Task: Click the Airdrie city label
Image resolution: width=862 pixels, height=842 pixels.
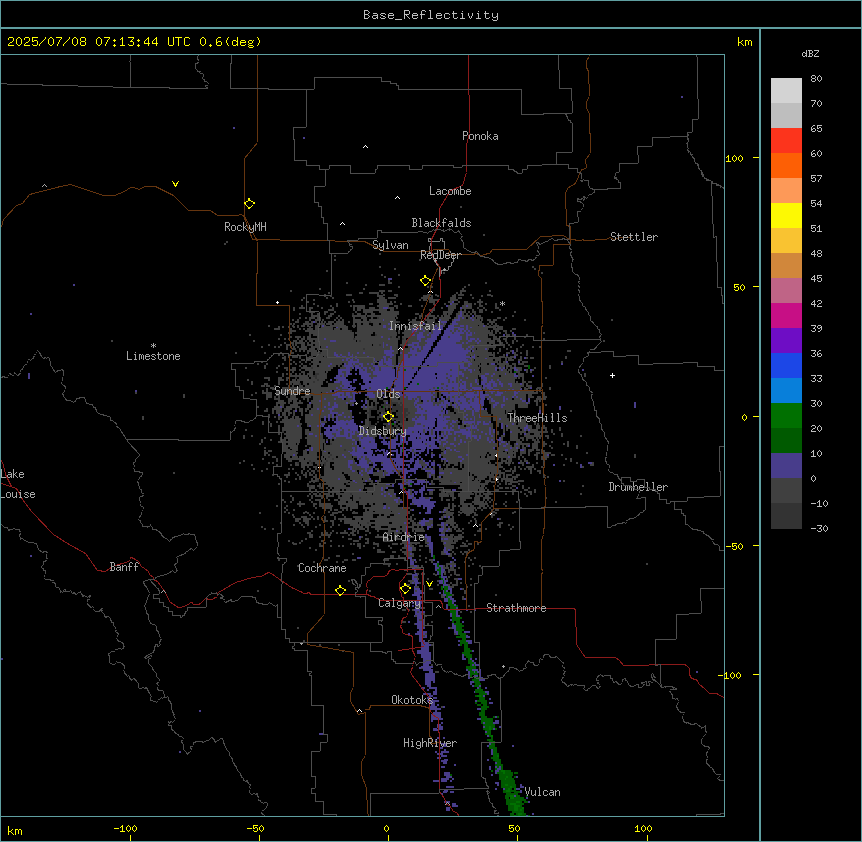Action: 403,537
